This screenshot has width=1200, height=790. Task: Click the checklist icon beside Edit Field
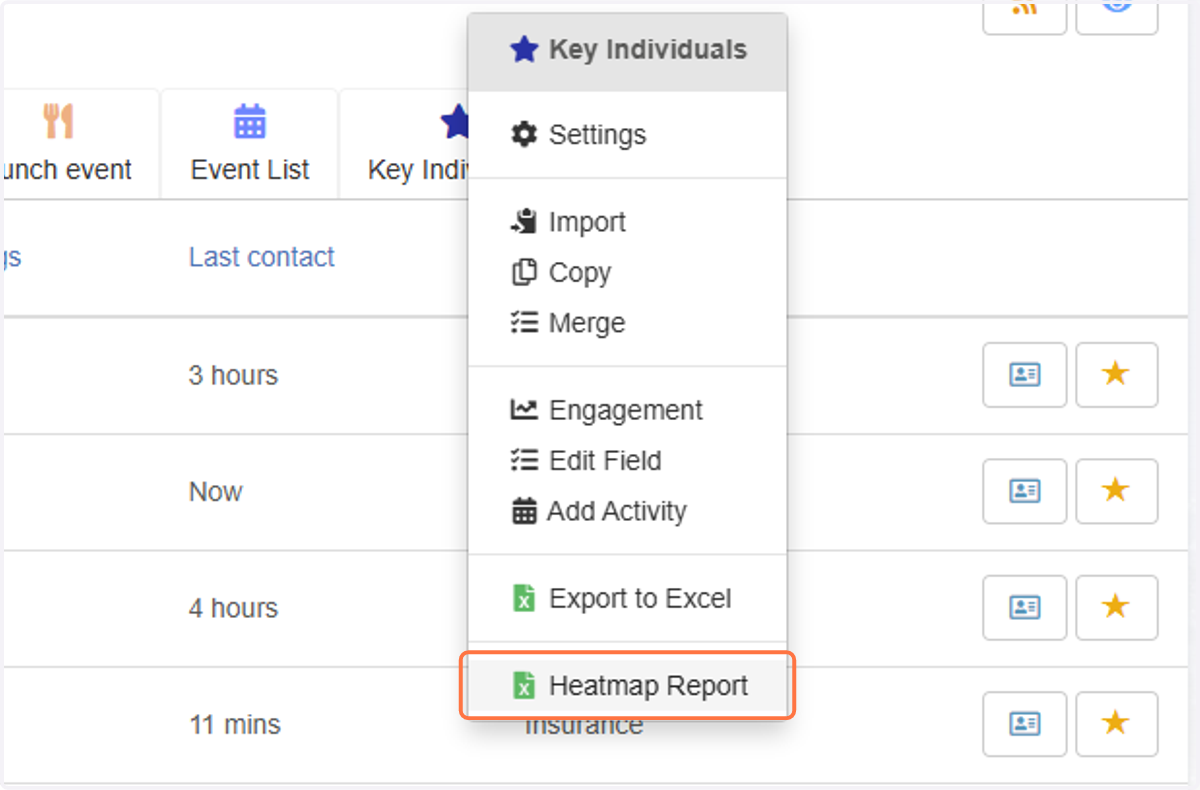tap(524, 460)
